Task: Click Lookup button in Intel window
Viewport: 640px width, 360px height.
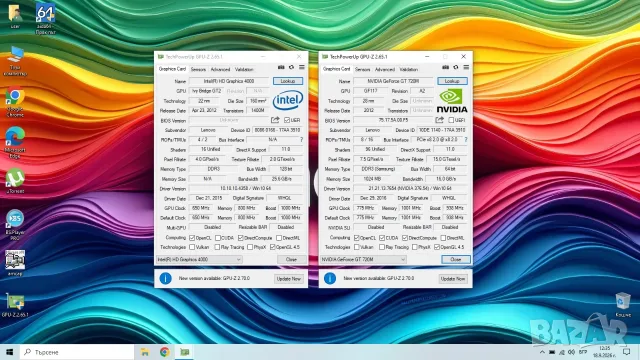Action: pyautogui.click(x=288, y=81)
